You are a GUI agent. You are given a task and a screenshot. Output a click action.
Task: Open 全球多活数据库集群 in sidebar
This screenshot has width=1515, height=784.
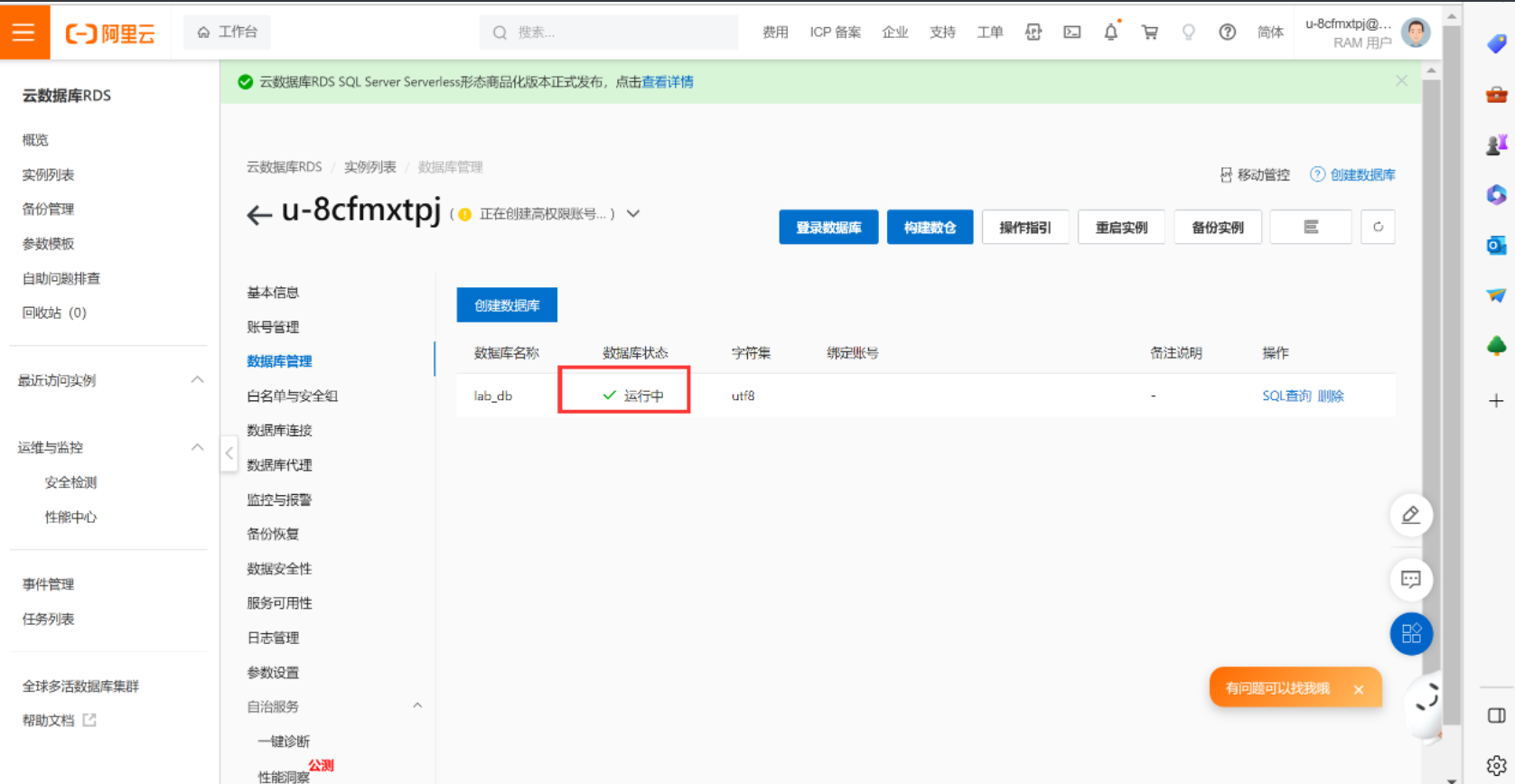[x=80, y=686]
